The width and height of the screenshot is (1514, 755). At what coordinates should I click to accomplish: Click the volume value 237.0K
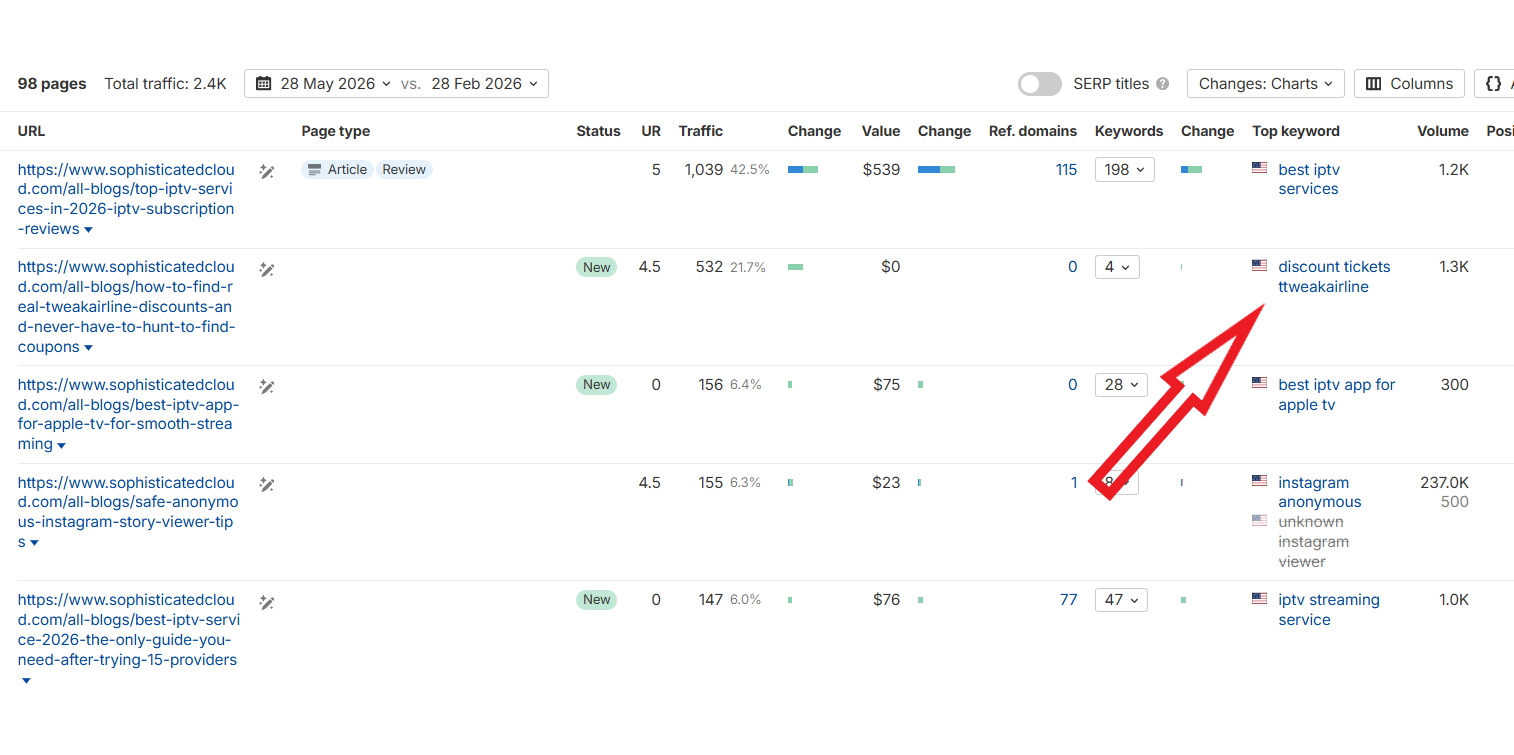(x=1444, y=482)
